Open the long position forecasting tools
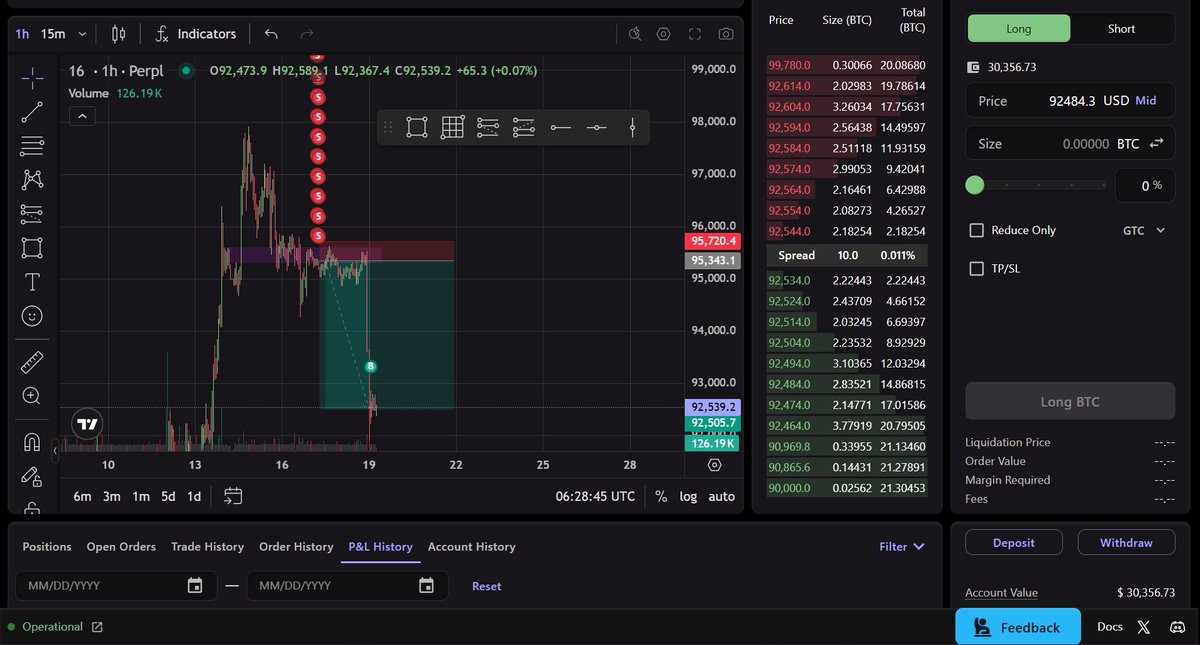1200x645 pixels. [x=32, y=213]
